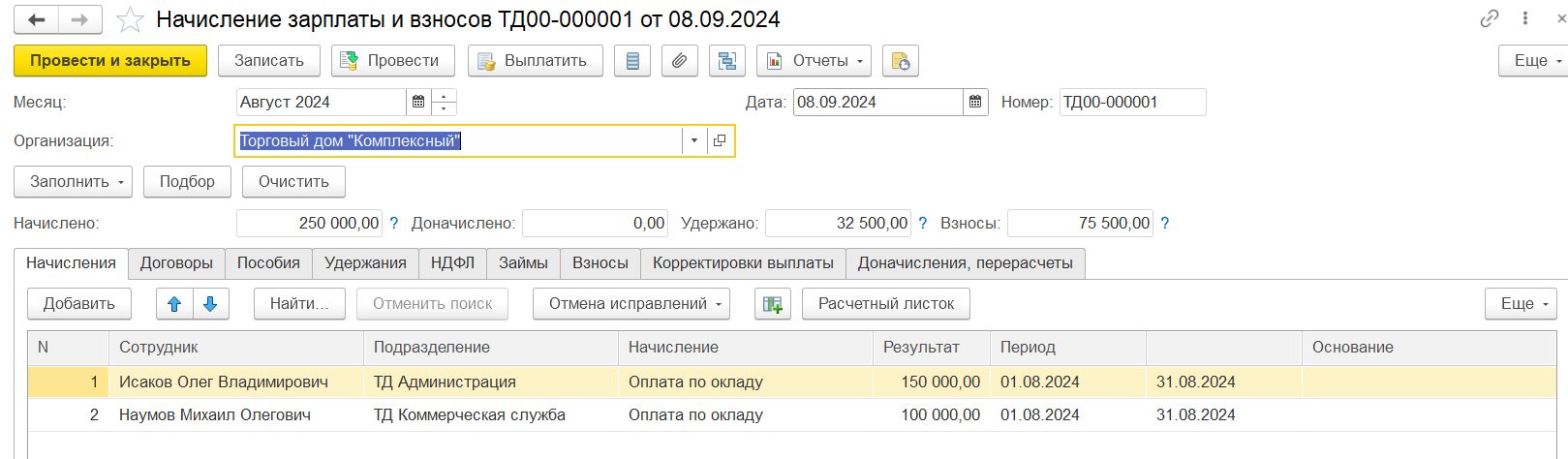The height and width of the screenshot is (459, 1568).
Task: Click the question mark next to Удержано
Action: point(923,223)
